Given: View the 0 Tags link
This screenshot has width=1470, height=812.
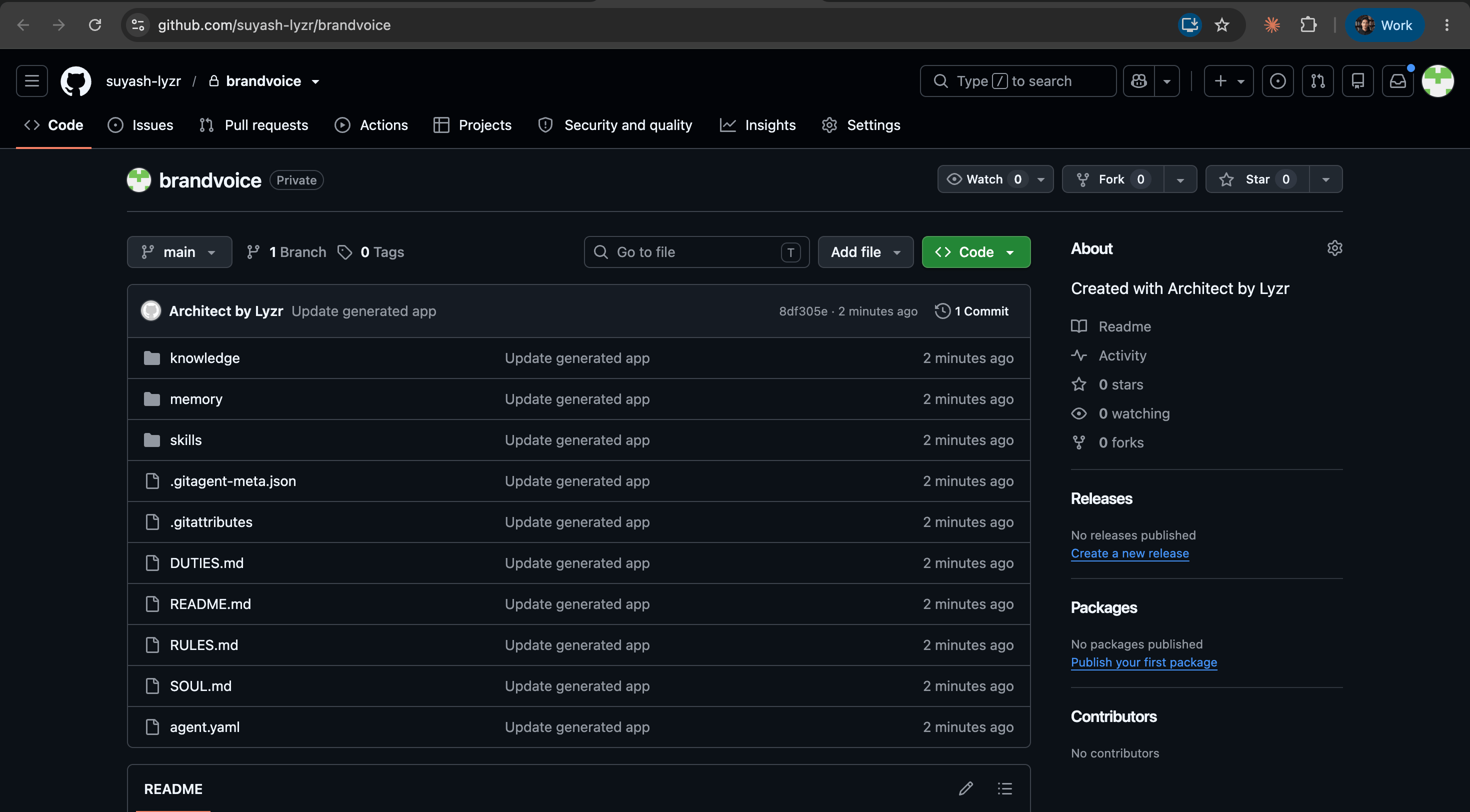Looking at the screenshot, I should tap(371, 251).
